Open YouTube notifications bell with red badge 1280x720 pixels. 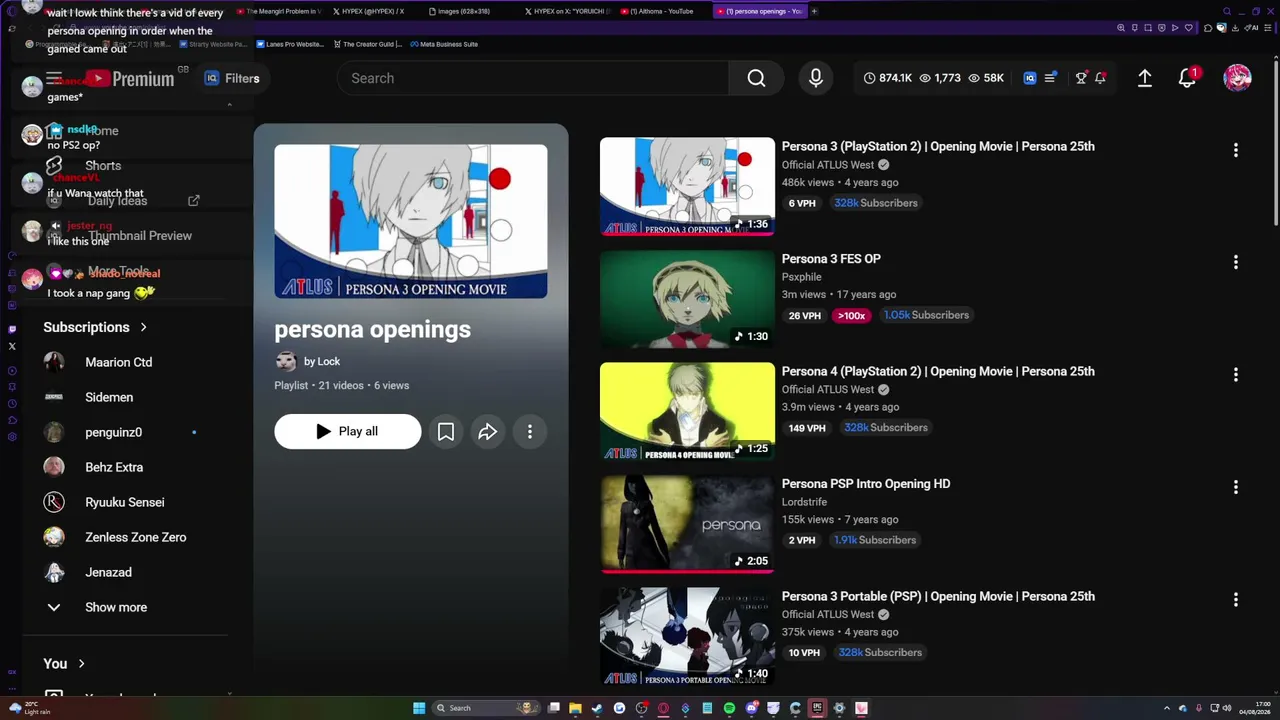click(1188, 78)
